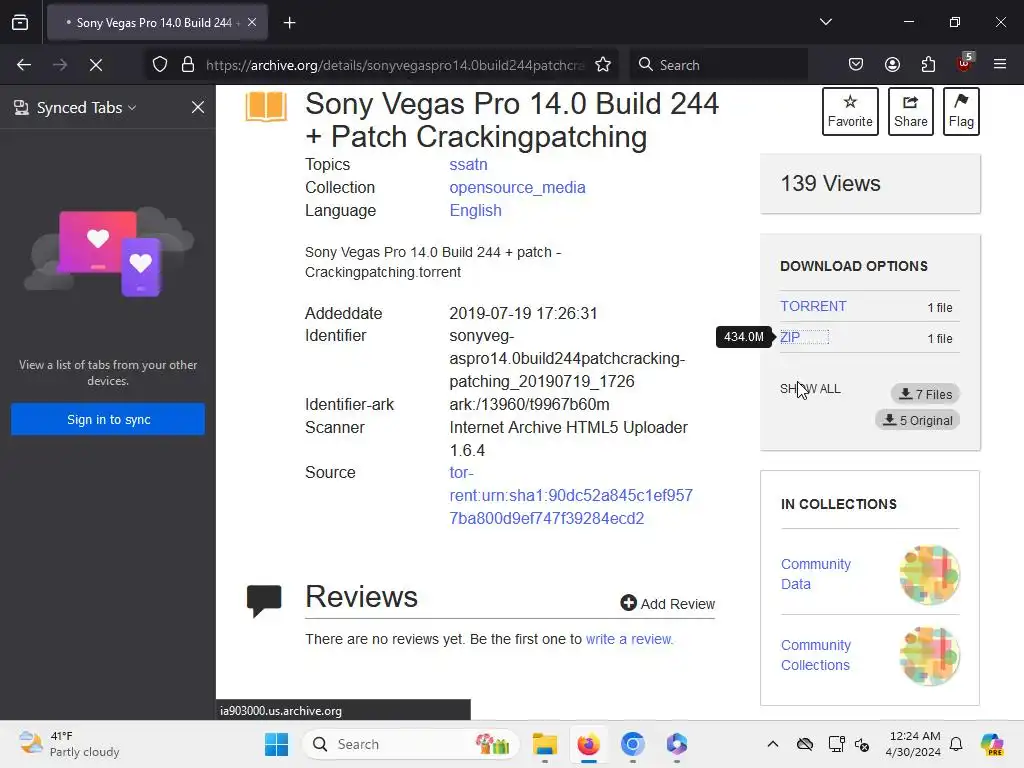
Task: Go back to previous page
Action: click(x=24, y=65)
